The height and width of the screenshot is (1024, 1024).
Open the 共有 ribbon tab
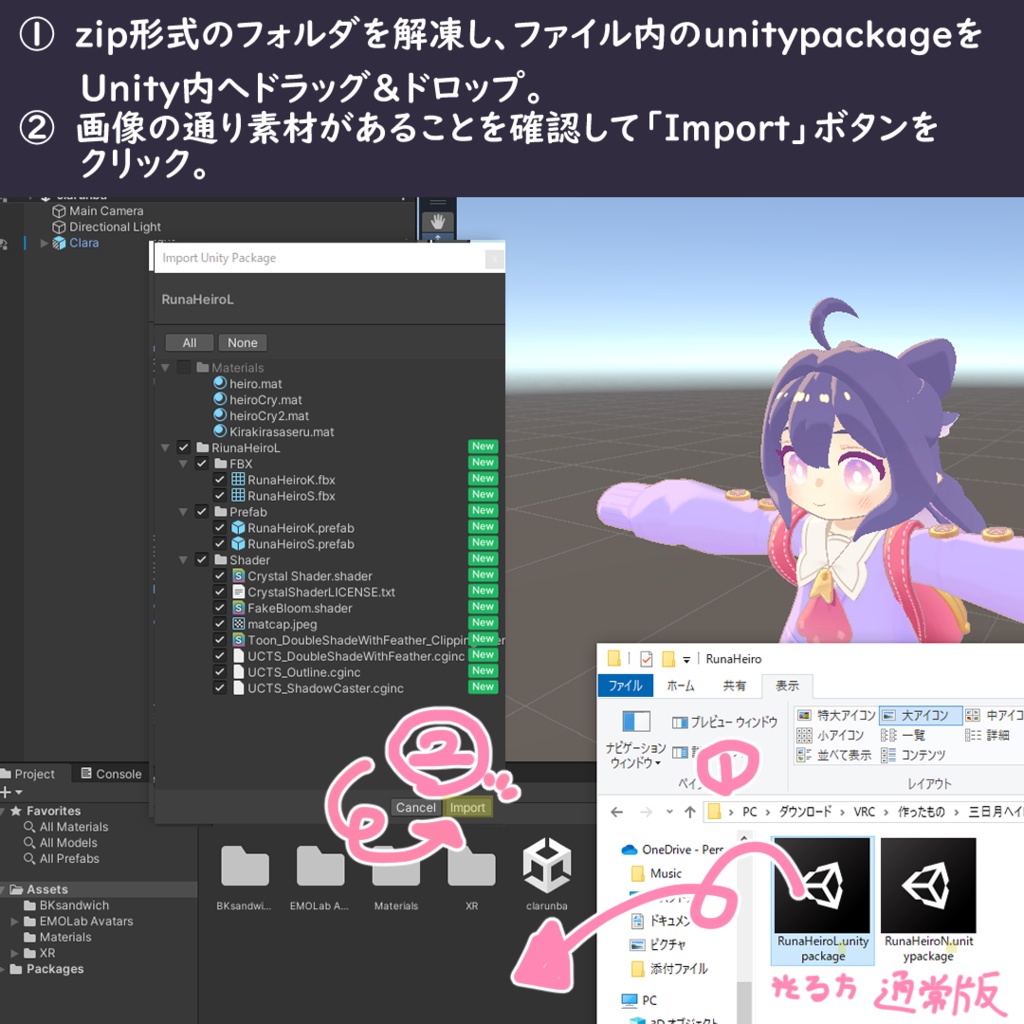pyautogui.click(x=734, y=686)
